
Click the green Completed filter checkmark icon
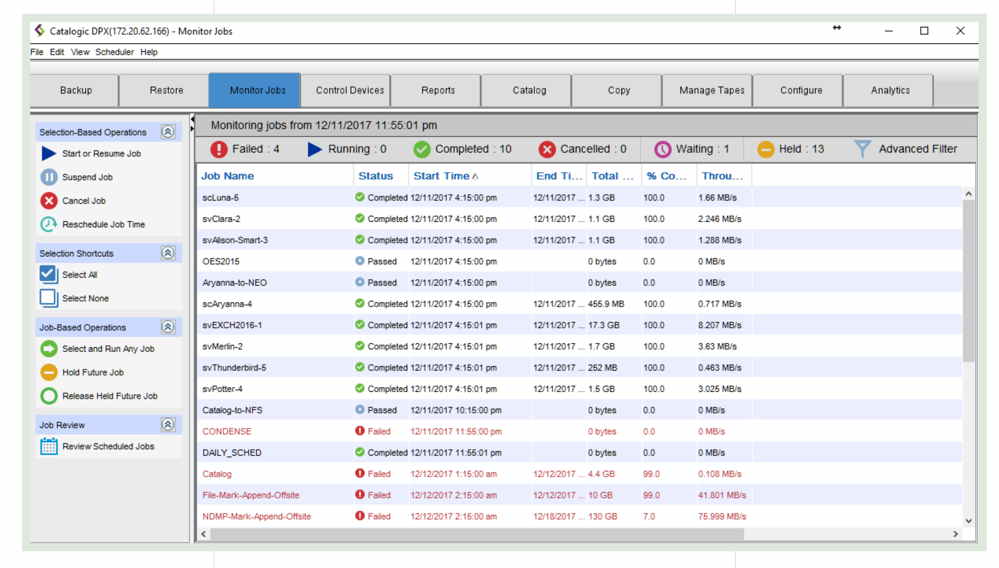coord(421,149)
